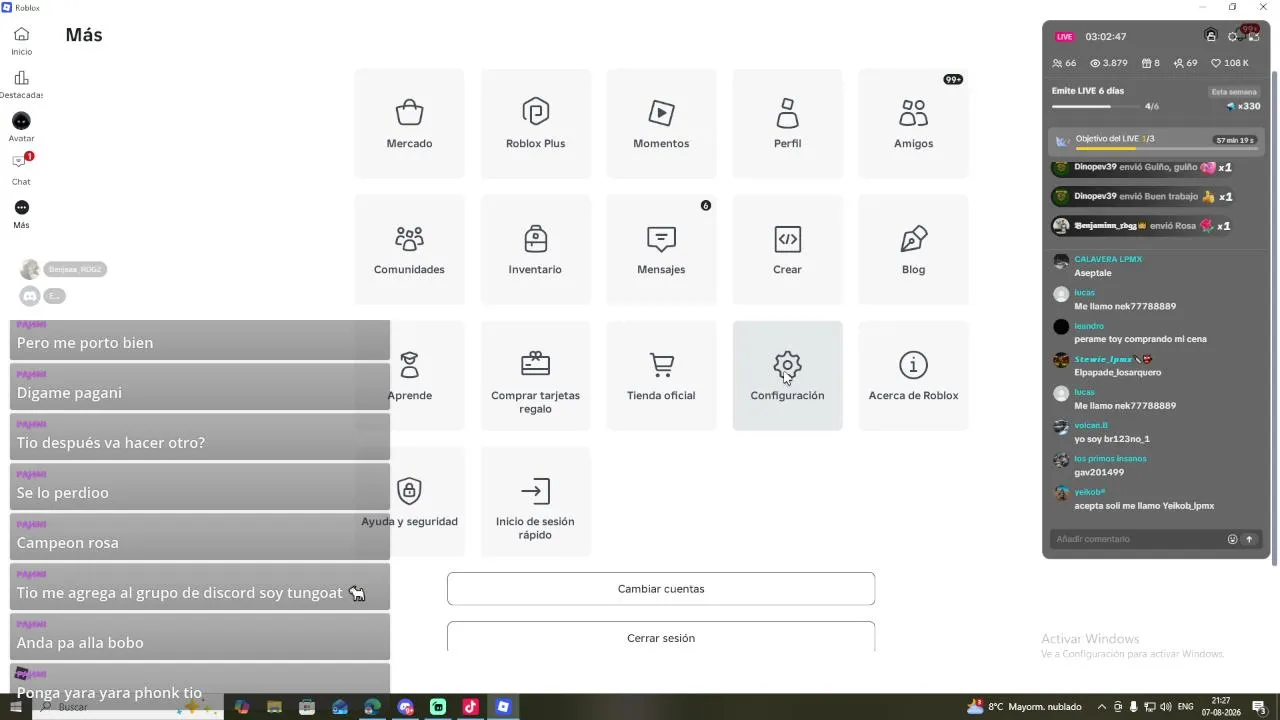1280x720 pixels.
Task: Click the Emite LIVE 6 días progress bar
Action: [1096, 106]
